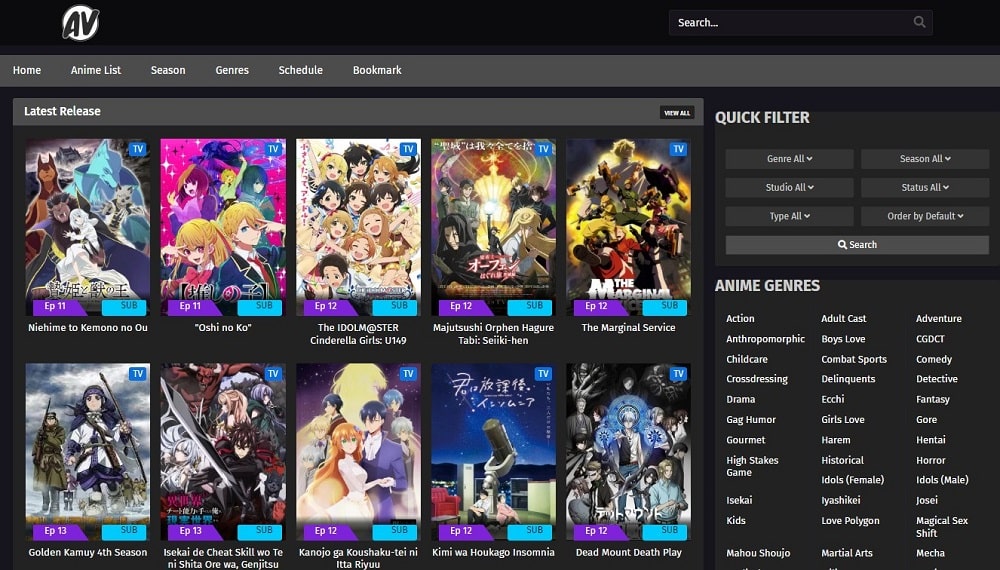Click the AV site logo
The width and height of the screenshot is (1000, 570).
pos(80,24)
